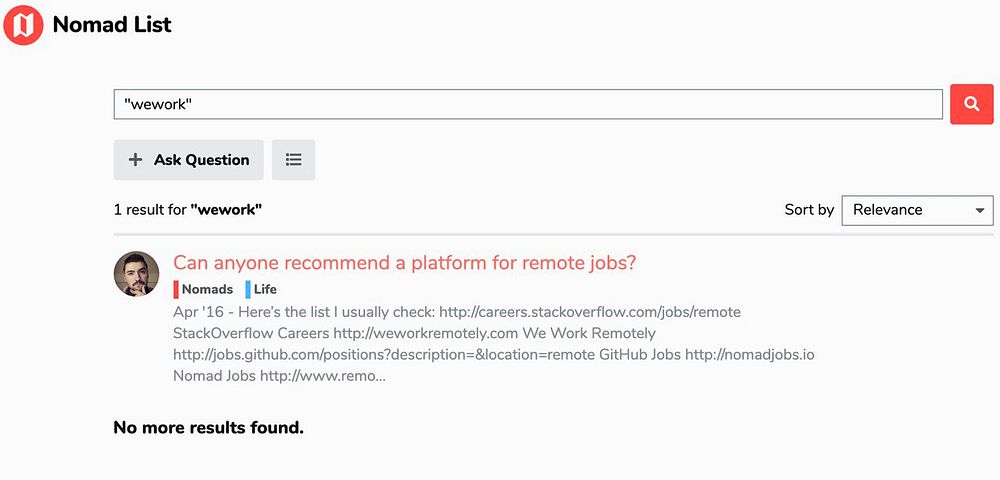Screen dimensions: 1000x480
Task: Click the result snippet text from Apr '16
Action: [x=457, y=312]
